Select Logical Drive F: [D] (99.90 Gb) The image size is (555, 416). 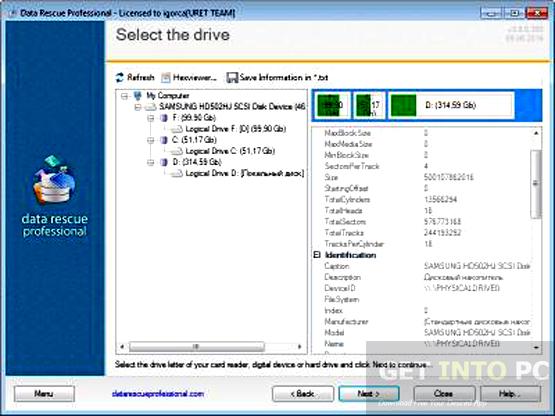(236, 129)
